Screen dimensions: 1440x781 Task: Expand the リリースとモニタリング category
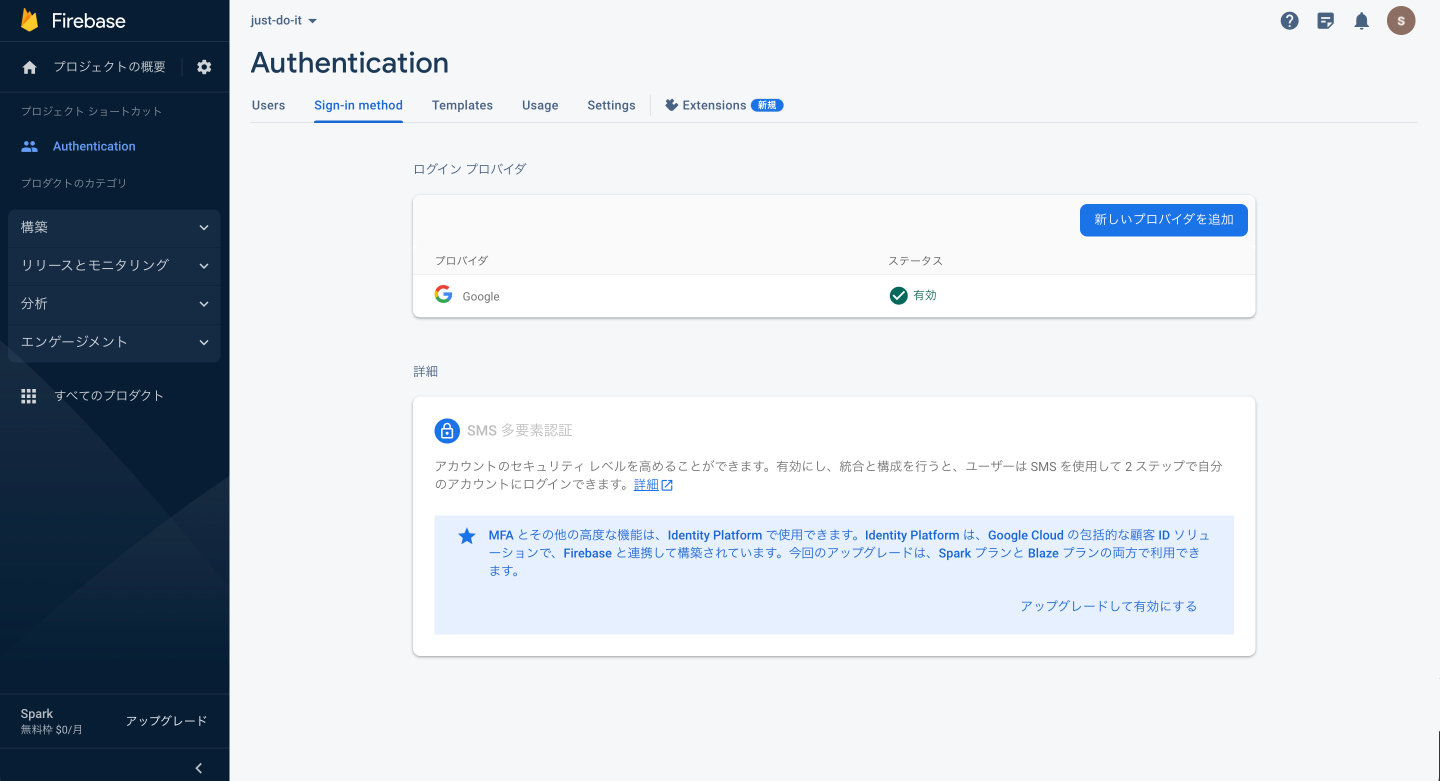[x=114, y=265]
